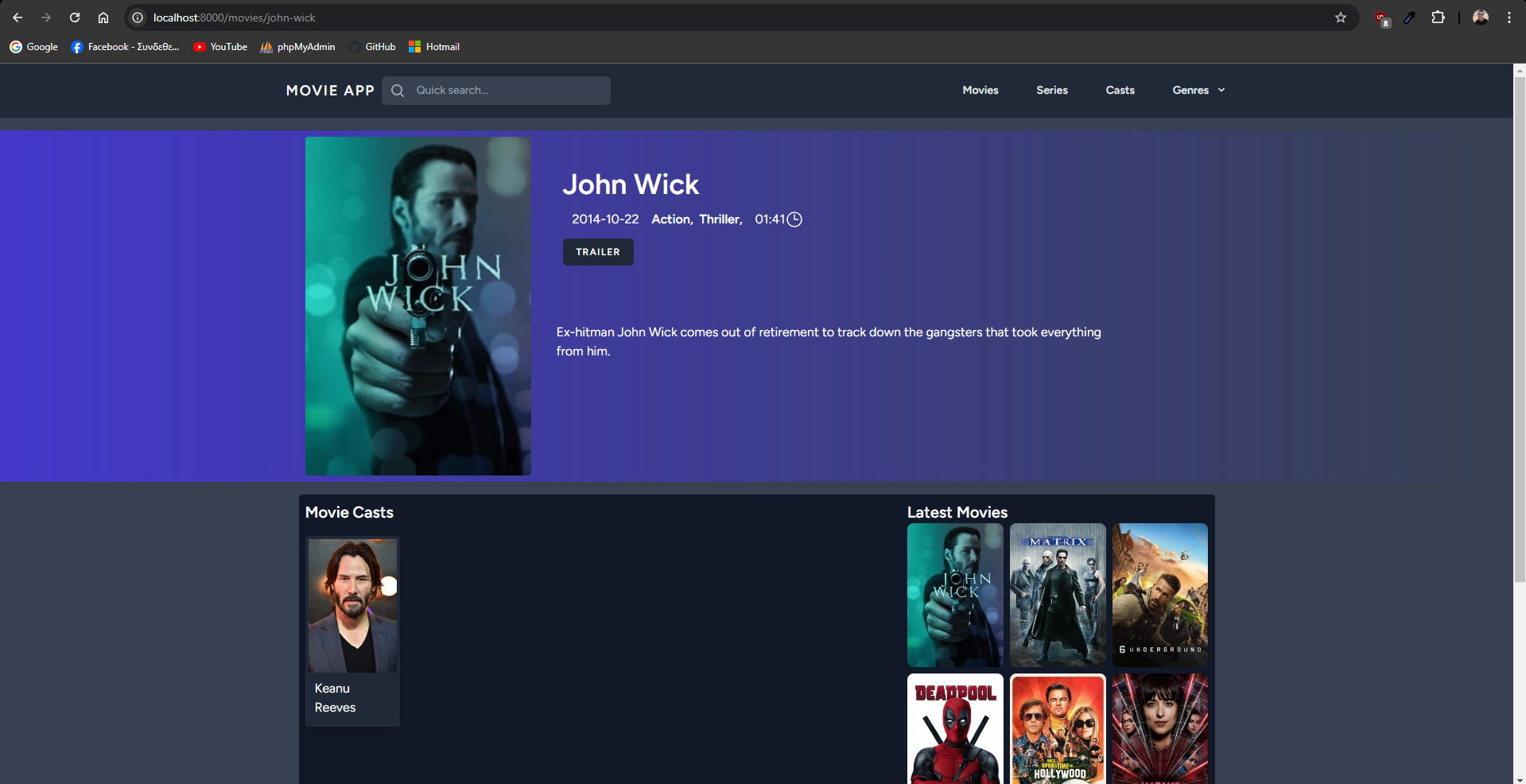Screen dimensions: 1526x784
Task: Expand the Genres dropdown
Action: pos(1198,91)
